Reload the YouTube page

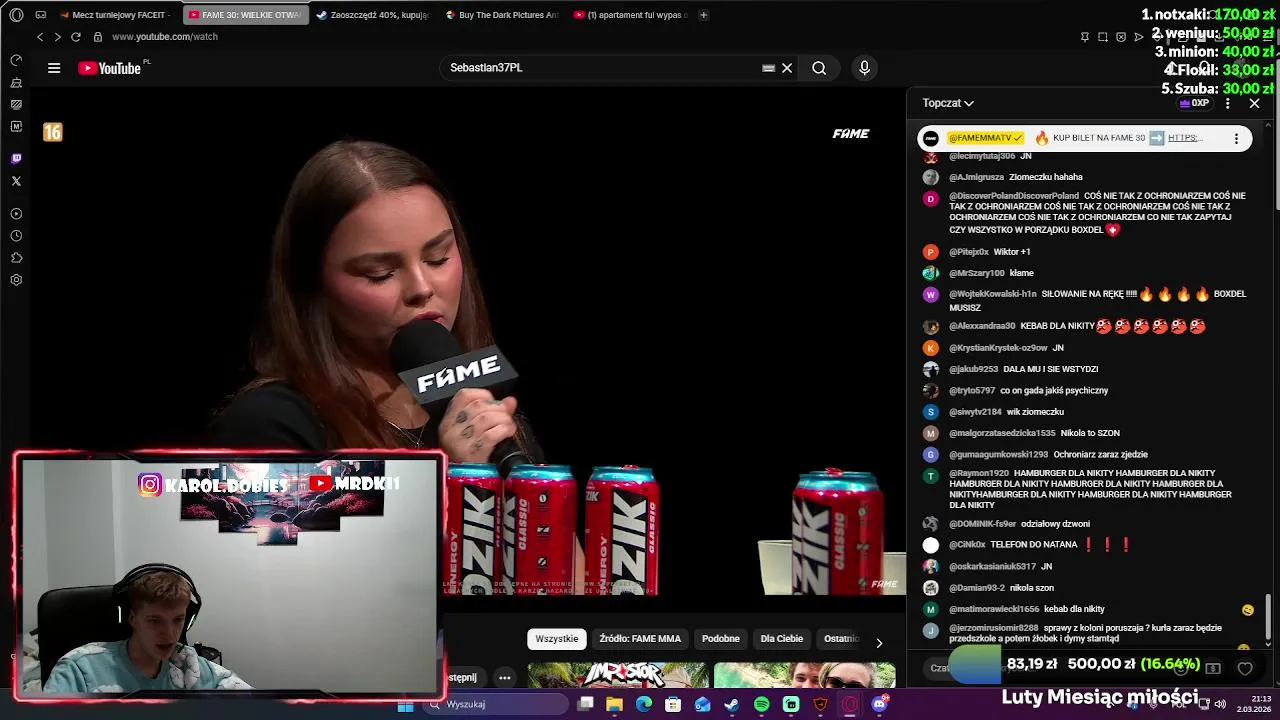click(x=75, y=37)
